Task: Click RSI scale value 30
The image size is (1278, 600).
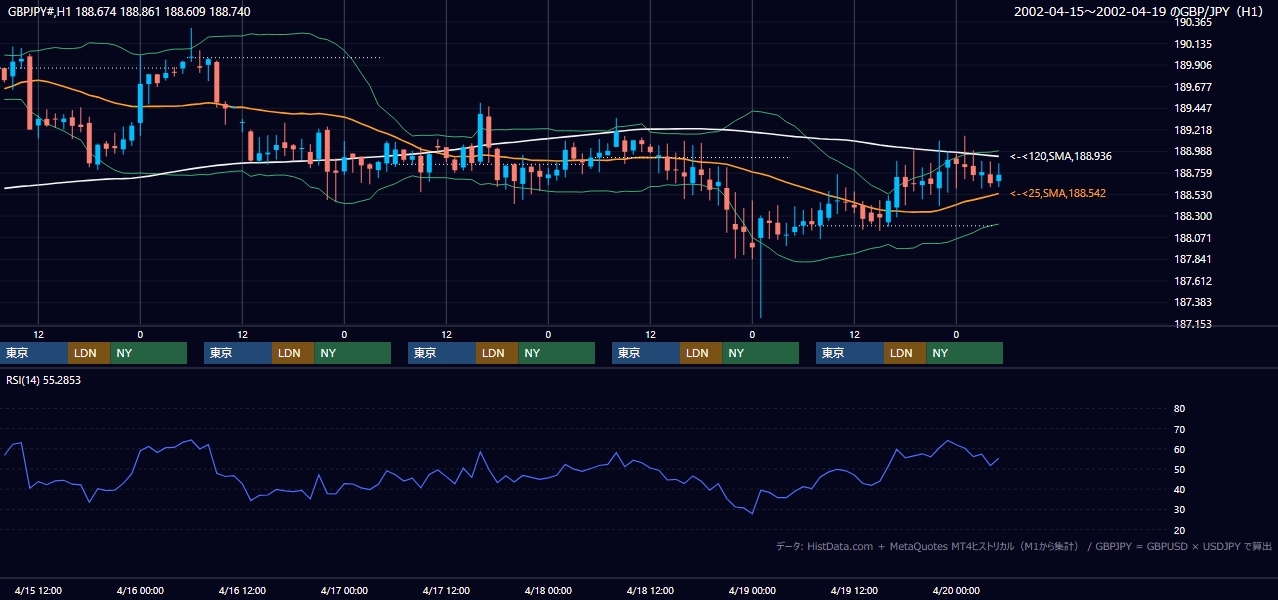Action: click(x=1179, y=510)
